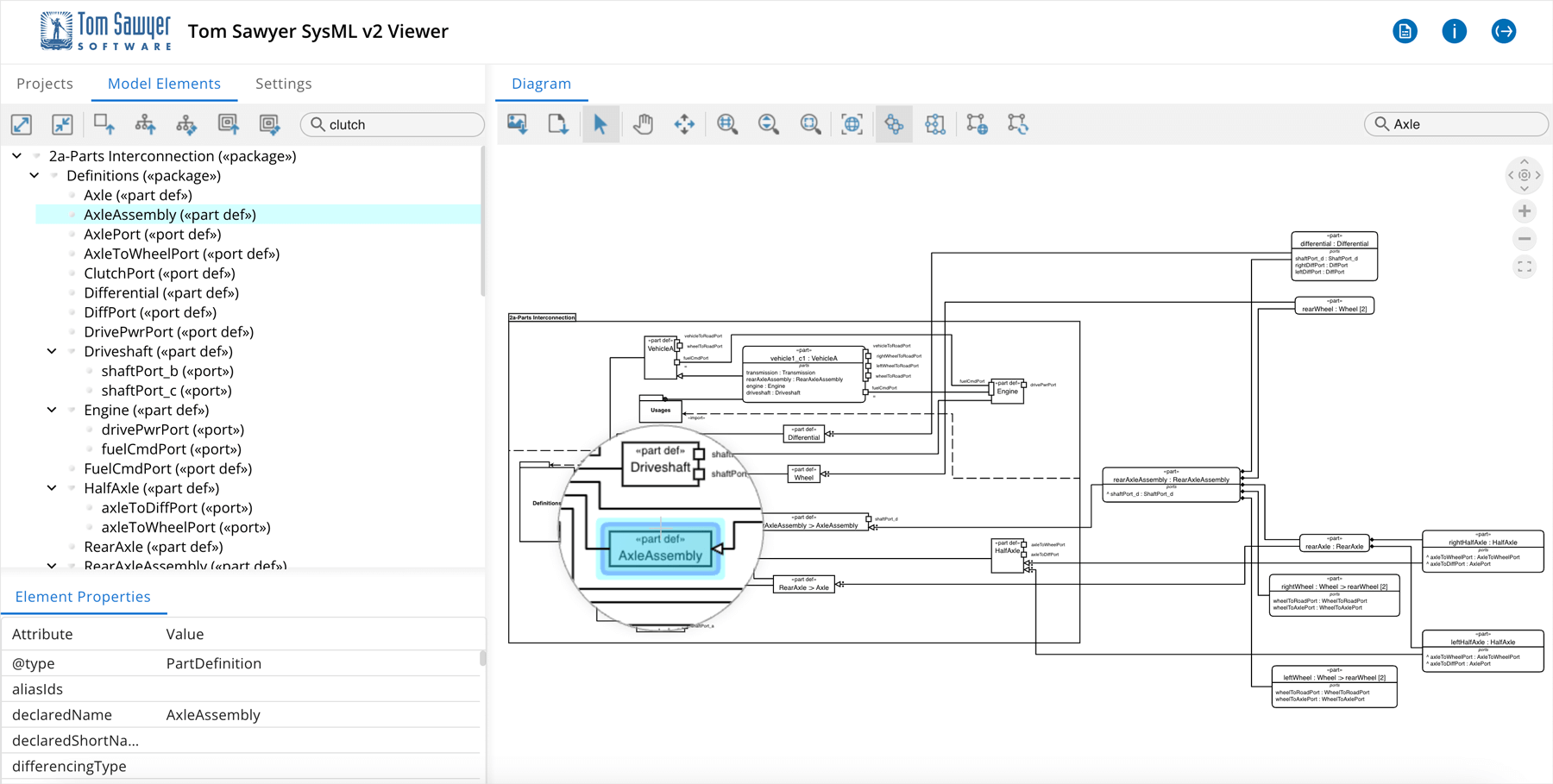This screenshot has height=784, width=1553.
Task: Select the arrow Selection tool
Action: click(x=601, y=123)
